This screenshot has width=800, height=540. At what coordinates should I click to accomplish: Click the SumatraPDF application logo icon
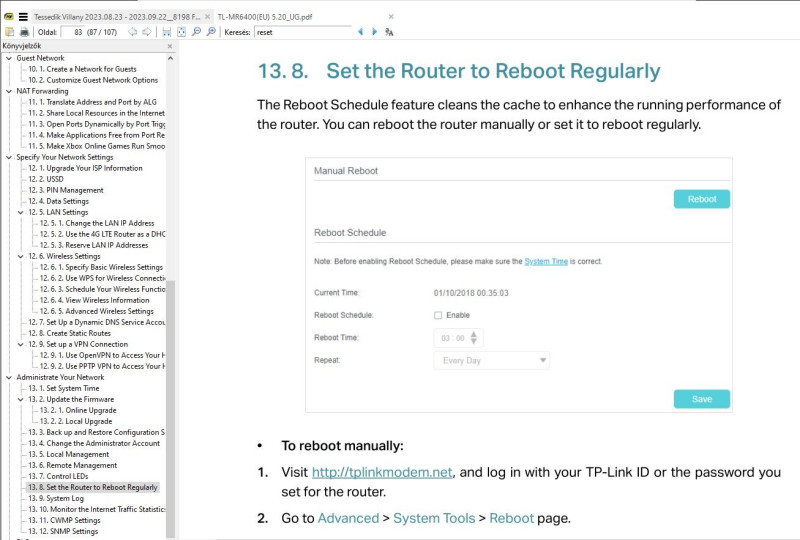9,16
